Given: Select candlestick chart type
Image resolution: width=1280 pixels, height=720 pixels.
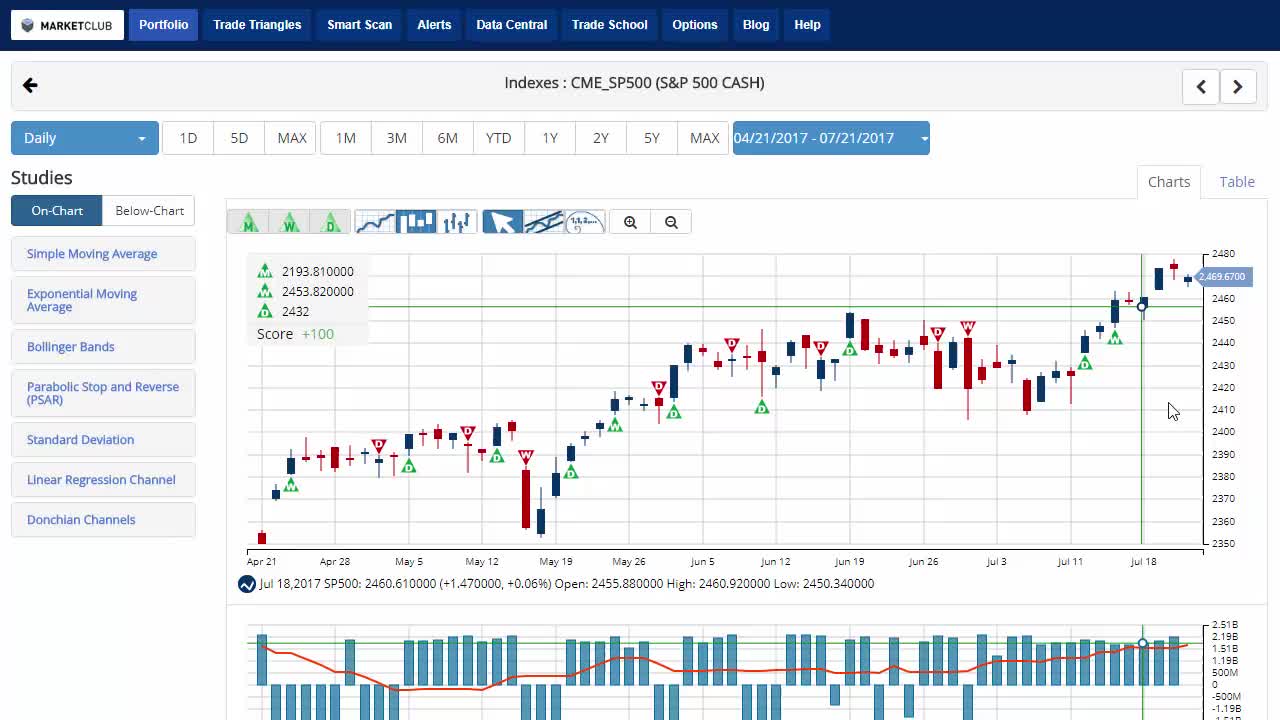Looking at the screenshot, I should point(416,222).
